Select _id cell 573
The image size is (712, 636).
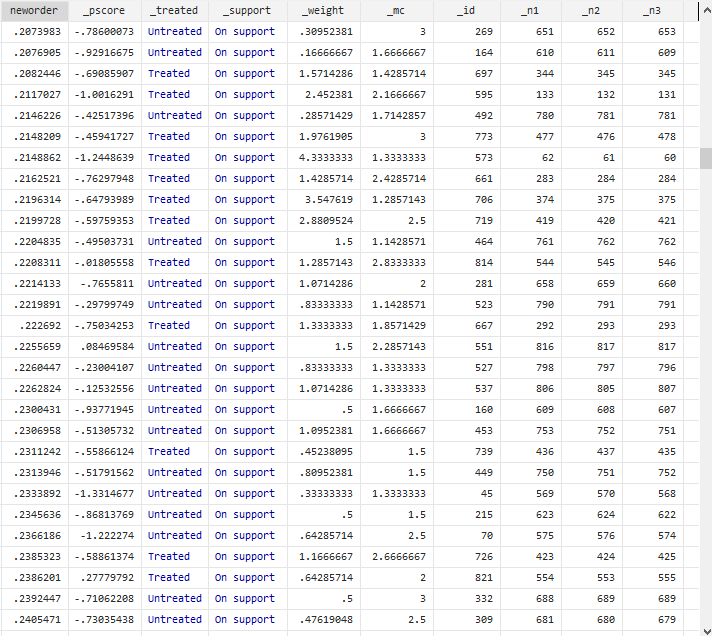click(x=467, y=158)
